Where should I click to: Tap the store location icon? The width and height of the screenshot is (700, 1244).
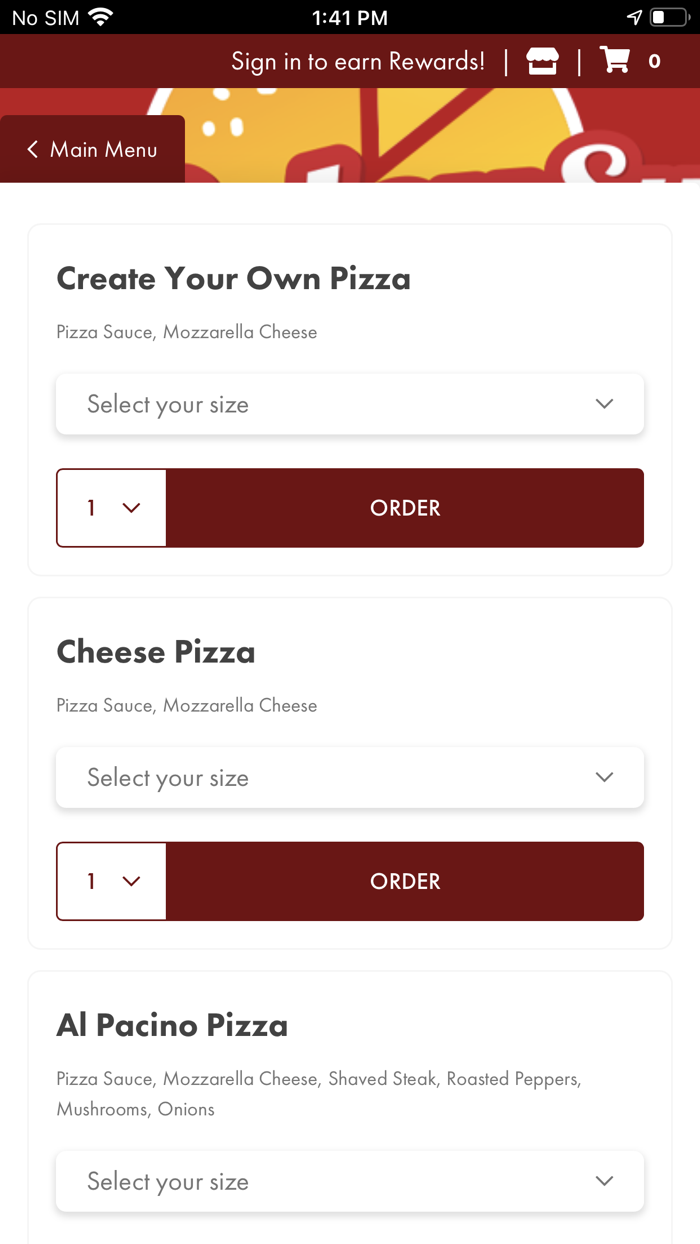pos(542,61)
